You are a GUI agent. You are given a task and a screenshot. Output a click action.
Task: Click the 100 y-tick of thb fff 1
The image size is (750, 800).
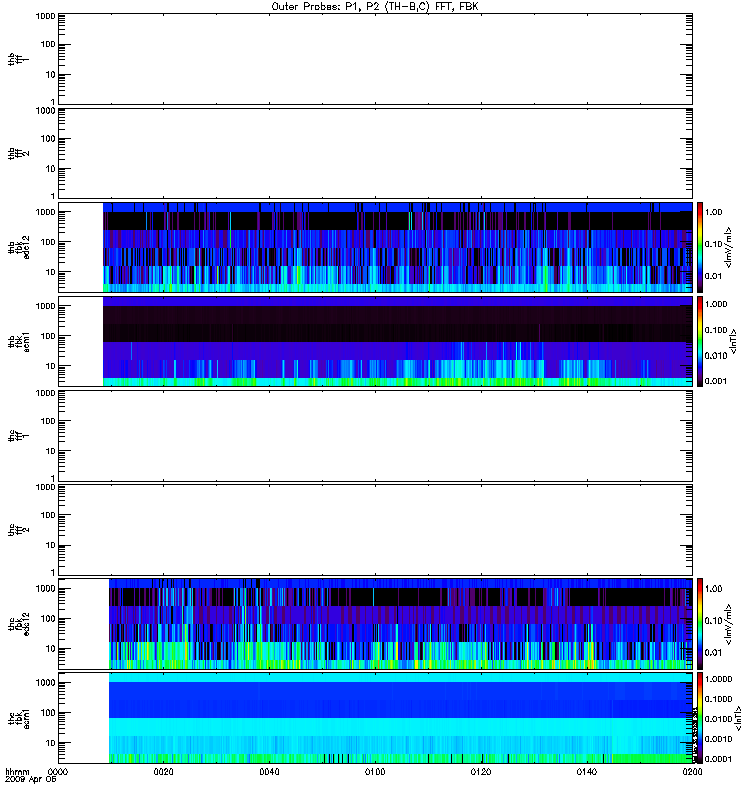click(x=48, y=44)
